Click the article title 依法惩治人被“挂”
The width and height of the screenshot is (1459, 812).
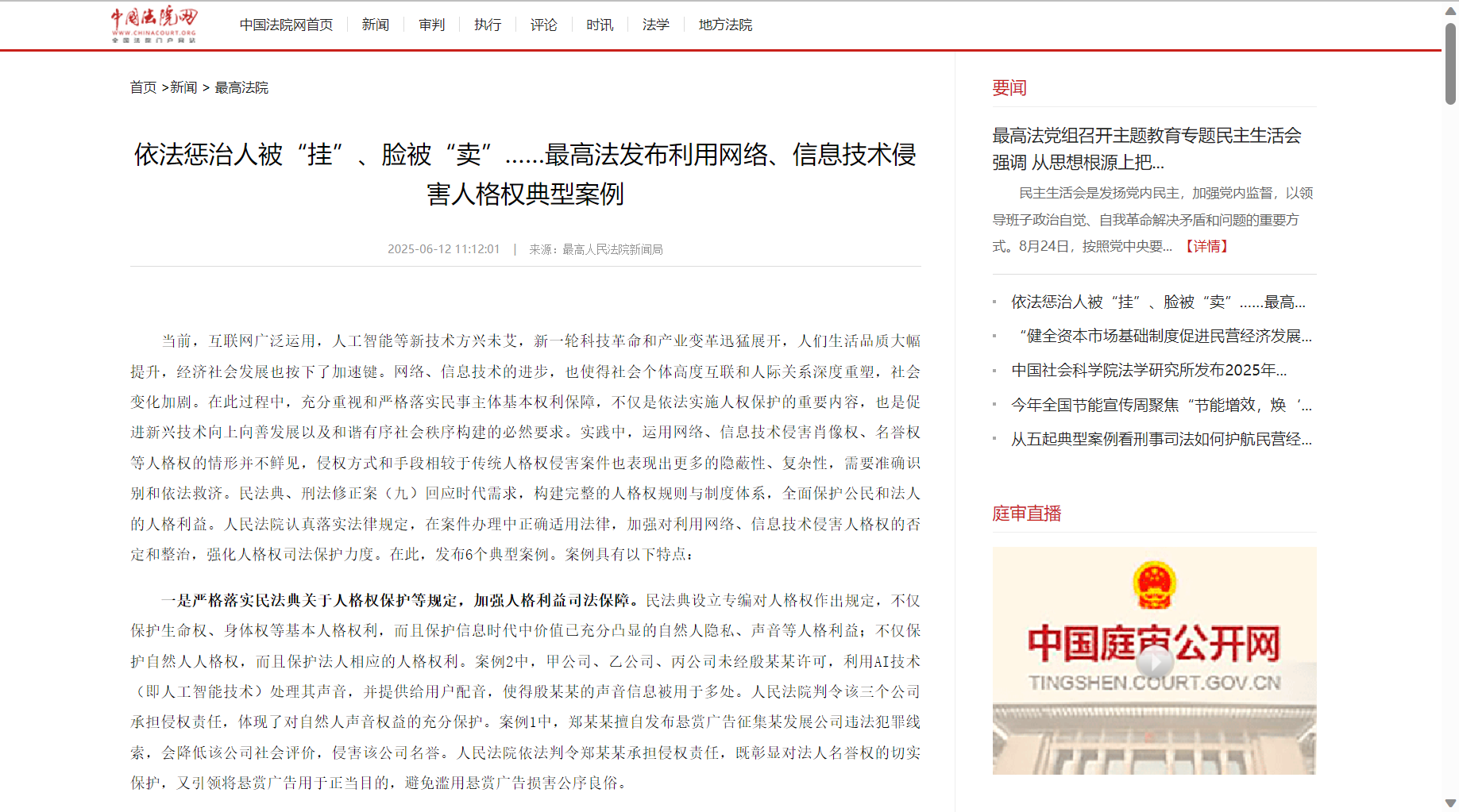coord(525,174)
